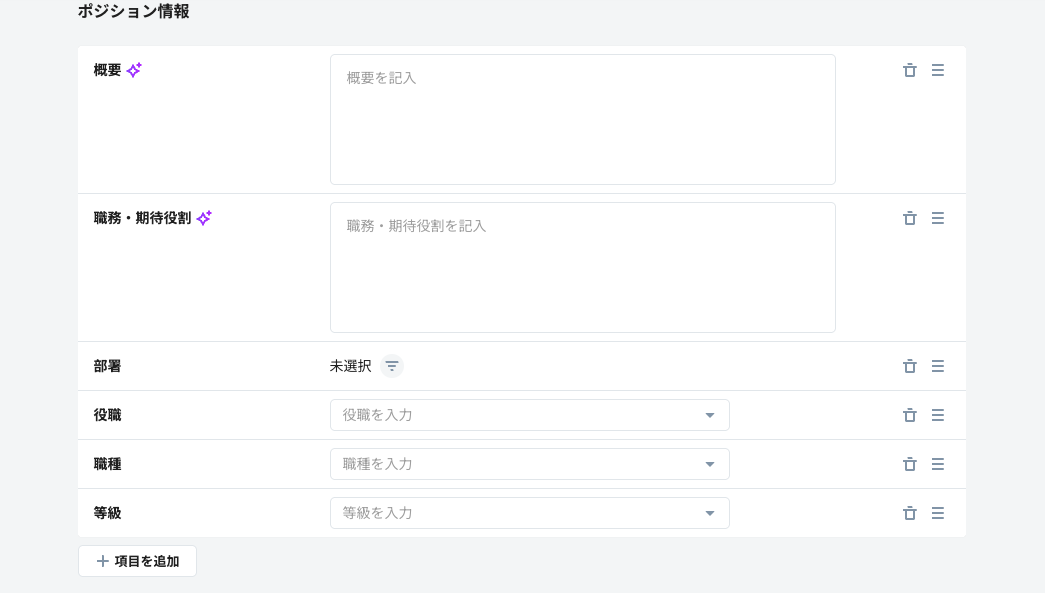Open the 部署 filter selector next to 未選択
This screenshot has width=1045, height=593.
click(392, 366)
